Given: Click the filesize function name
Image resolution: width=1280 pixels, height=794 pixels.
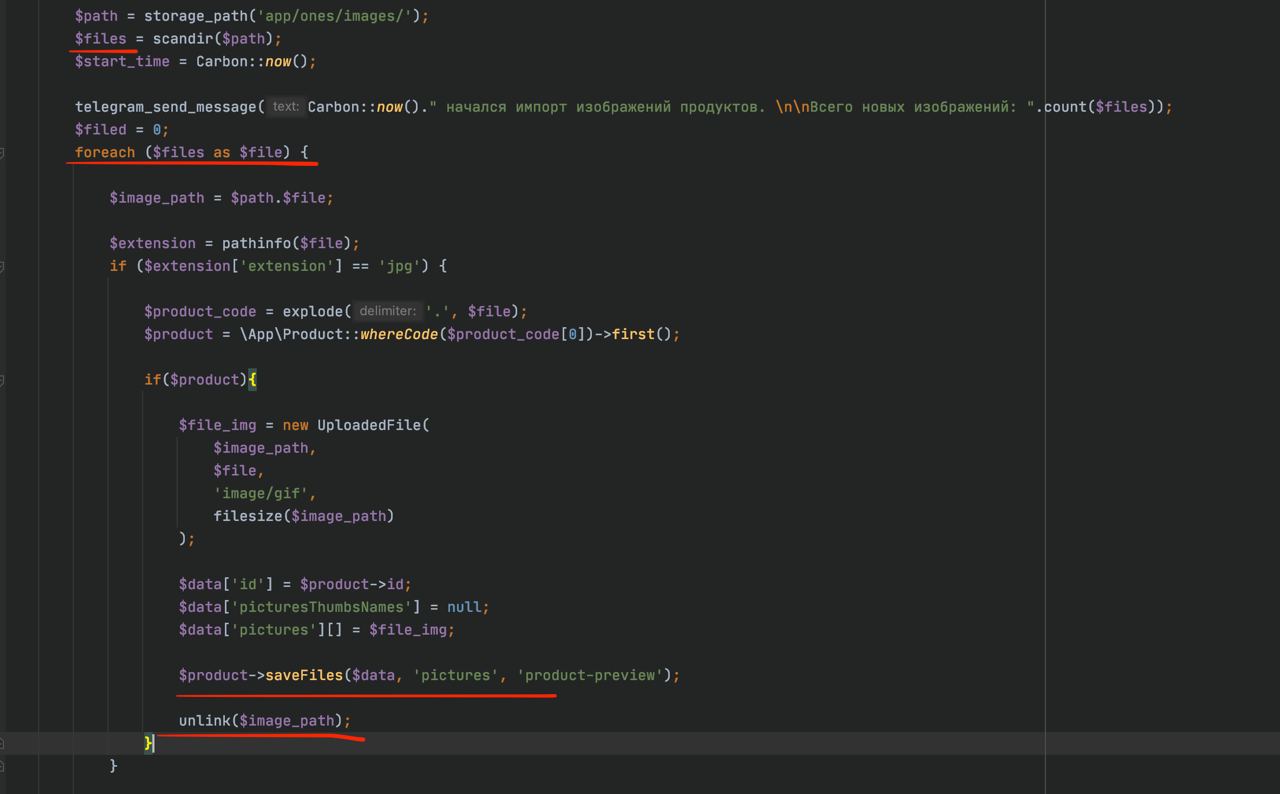Looking at the screenshot, I should click(248, 516).
